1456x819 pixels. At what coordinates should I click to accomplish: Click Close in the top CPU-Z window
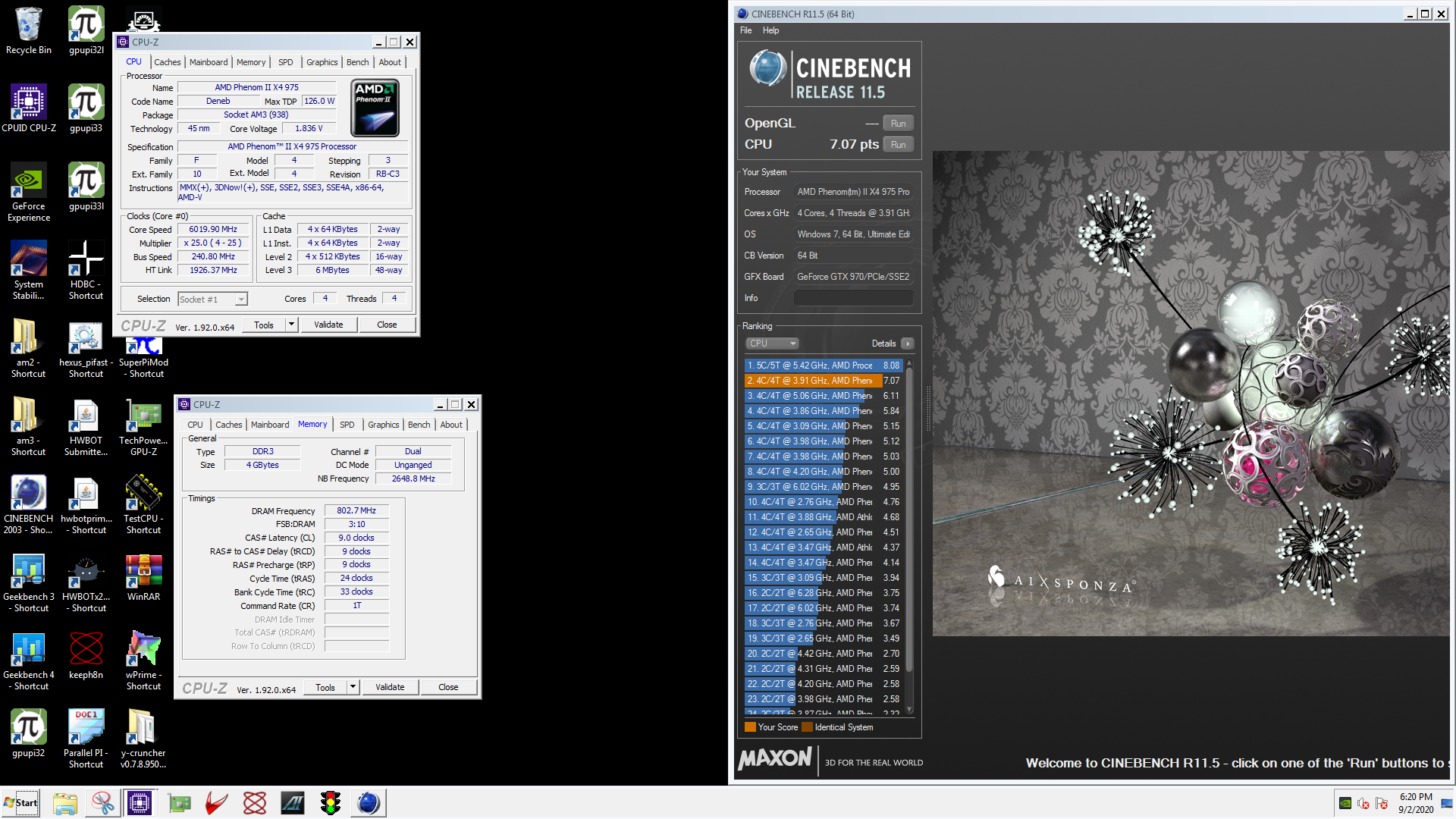[x=387, y=325]
